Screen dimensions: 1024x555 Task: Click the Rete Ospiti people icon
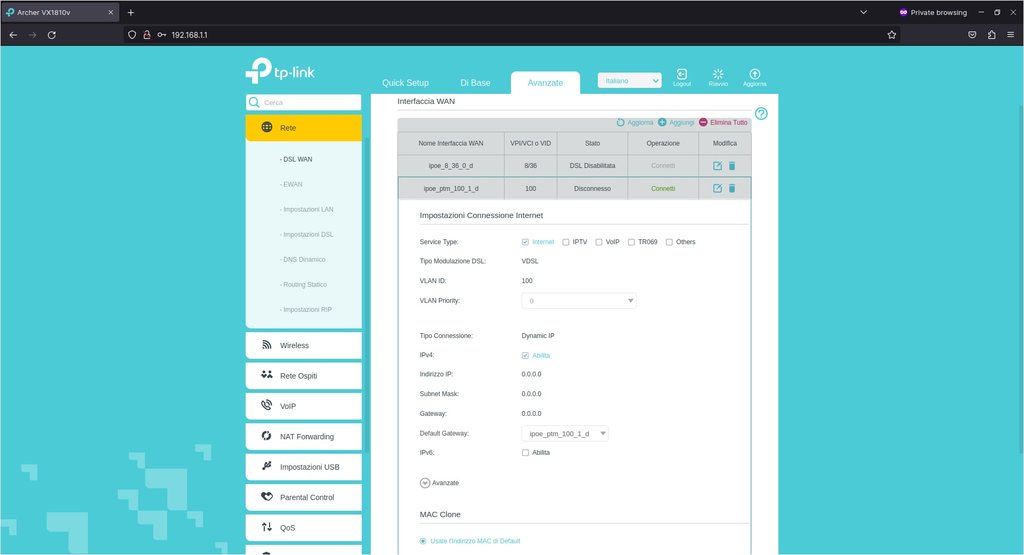click(266, 375)
